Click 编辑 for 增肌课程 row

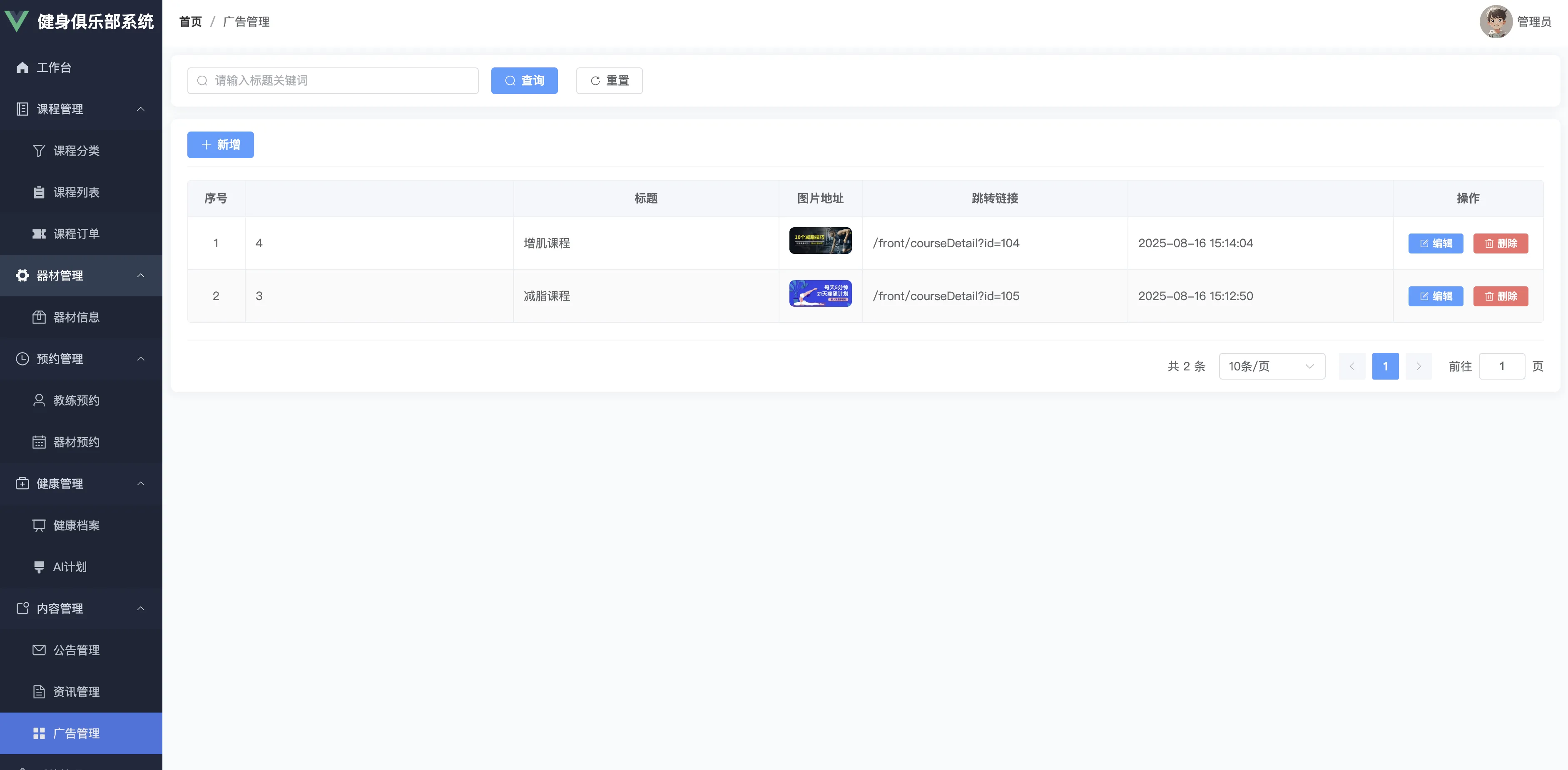point(1435,243)
